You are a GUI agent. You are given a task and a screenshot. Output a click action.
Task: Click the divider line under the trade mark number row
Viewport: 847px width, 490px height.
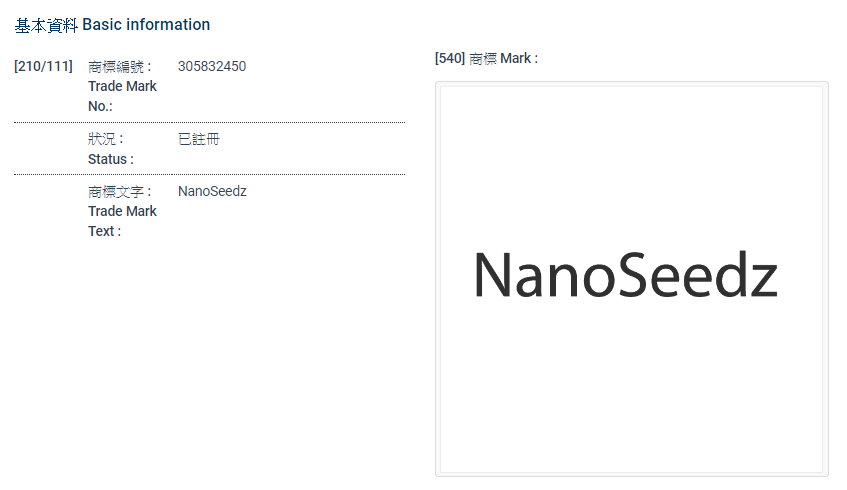pos(209,122)
